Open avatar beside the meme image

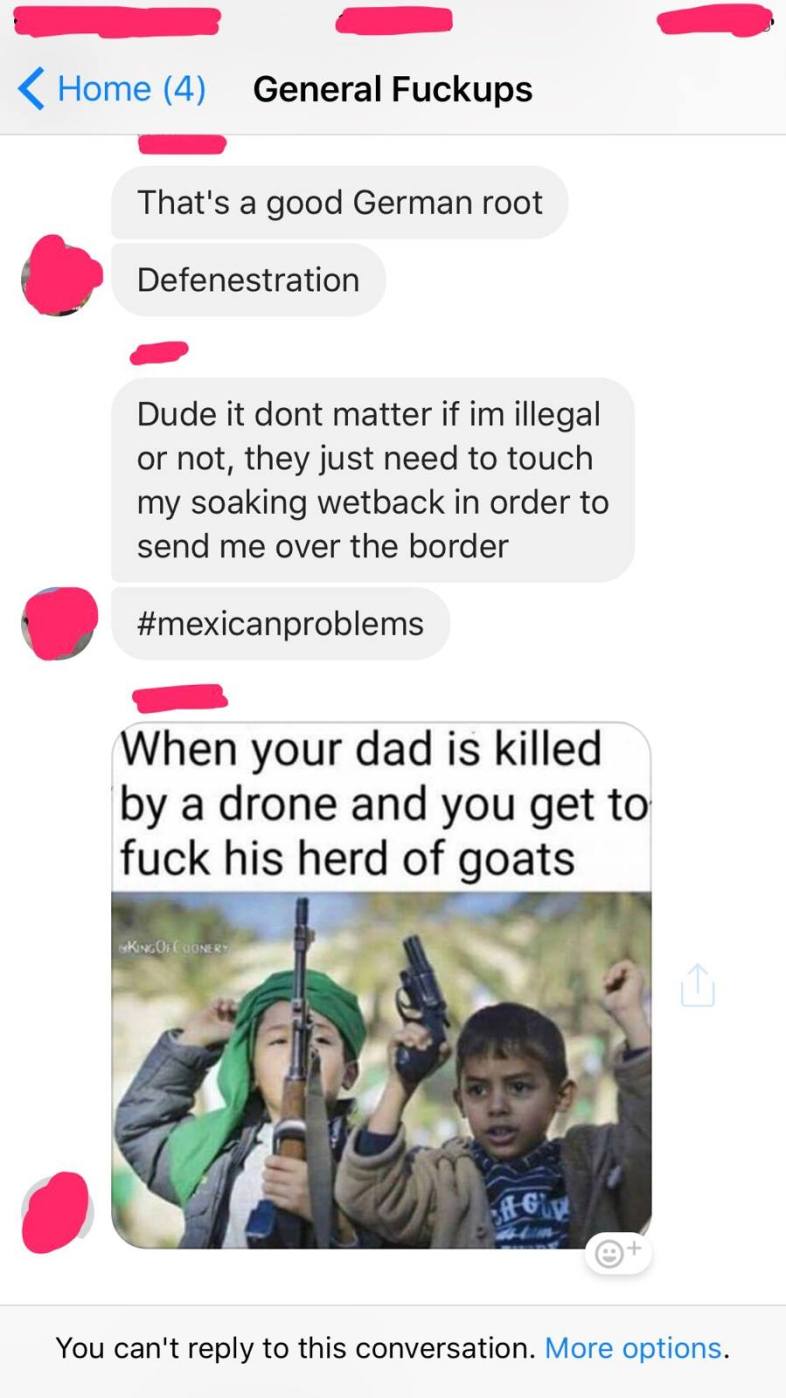pyautogui.click(x=56, y=1213)
